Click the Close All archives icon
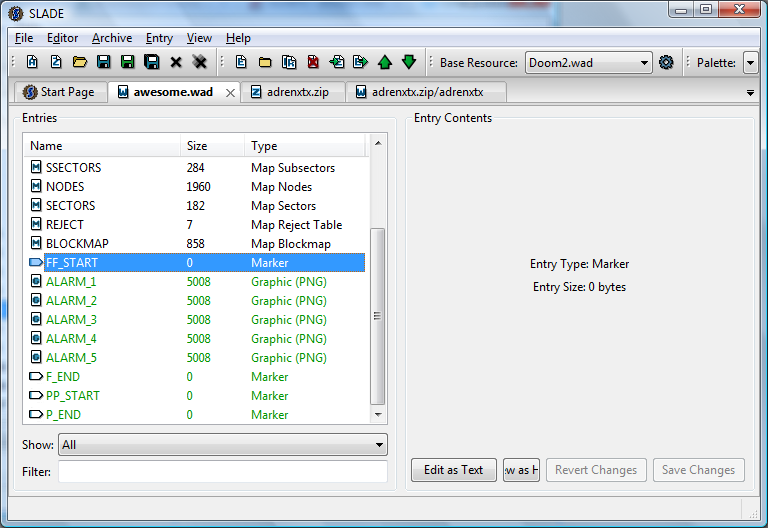This screenshot has width=768, height=528. (199, 62)
